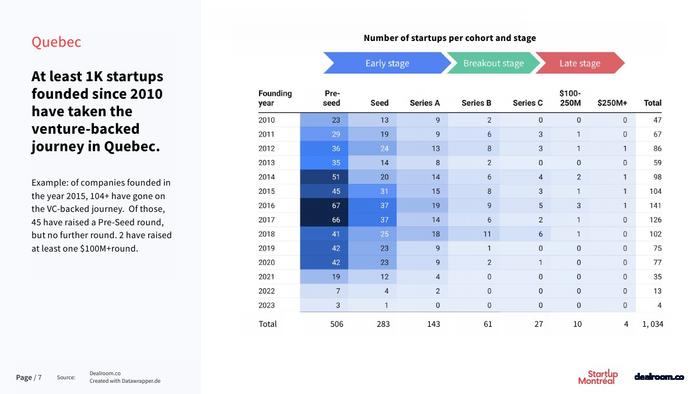Click the Series A column header

pos(425,103)
